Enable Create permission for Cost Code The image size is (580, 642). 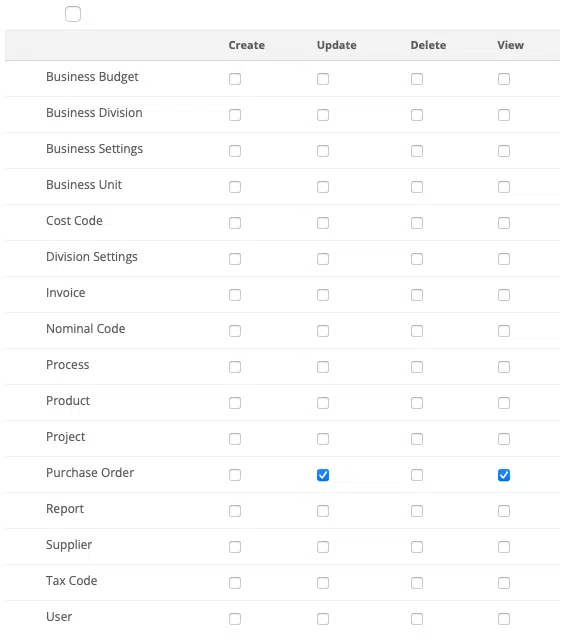point(235,223)
